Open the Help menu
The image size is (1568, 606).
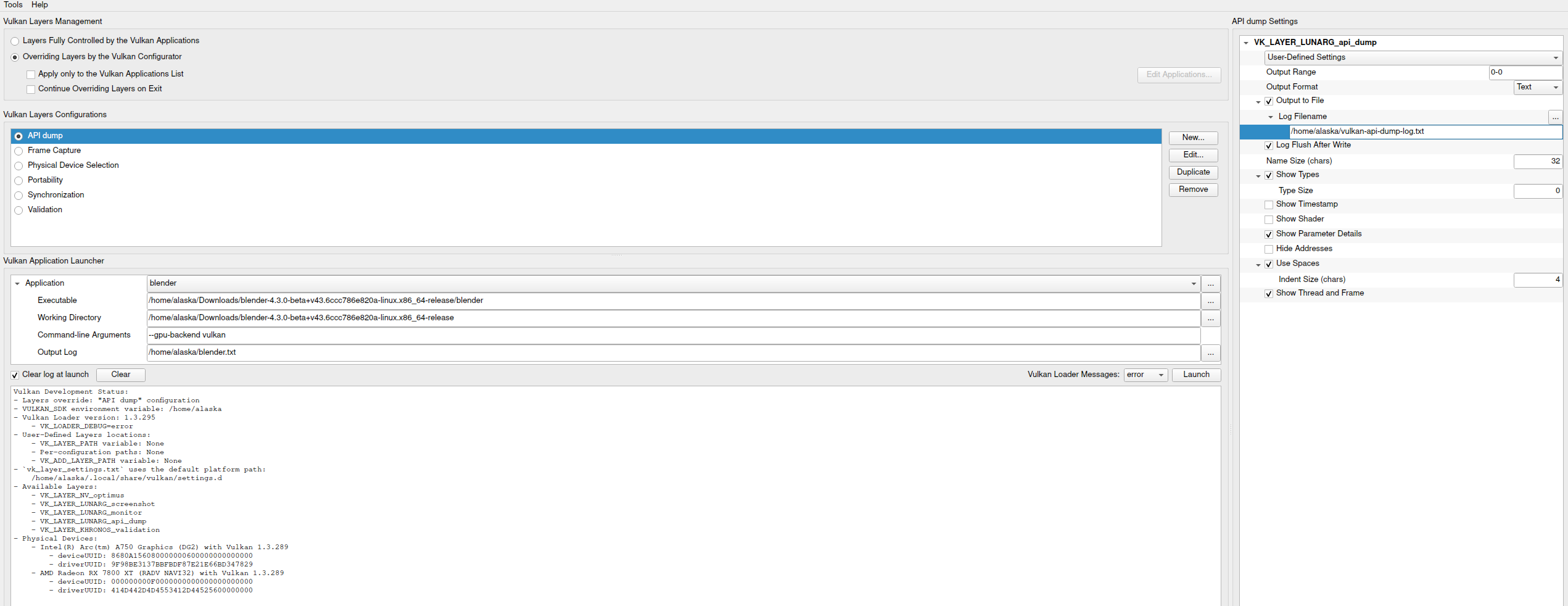(x=39, y=5)
